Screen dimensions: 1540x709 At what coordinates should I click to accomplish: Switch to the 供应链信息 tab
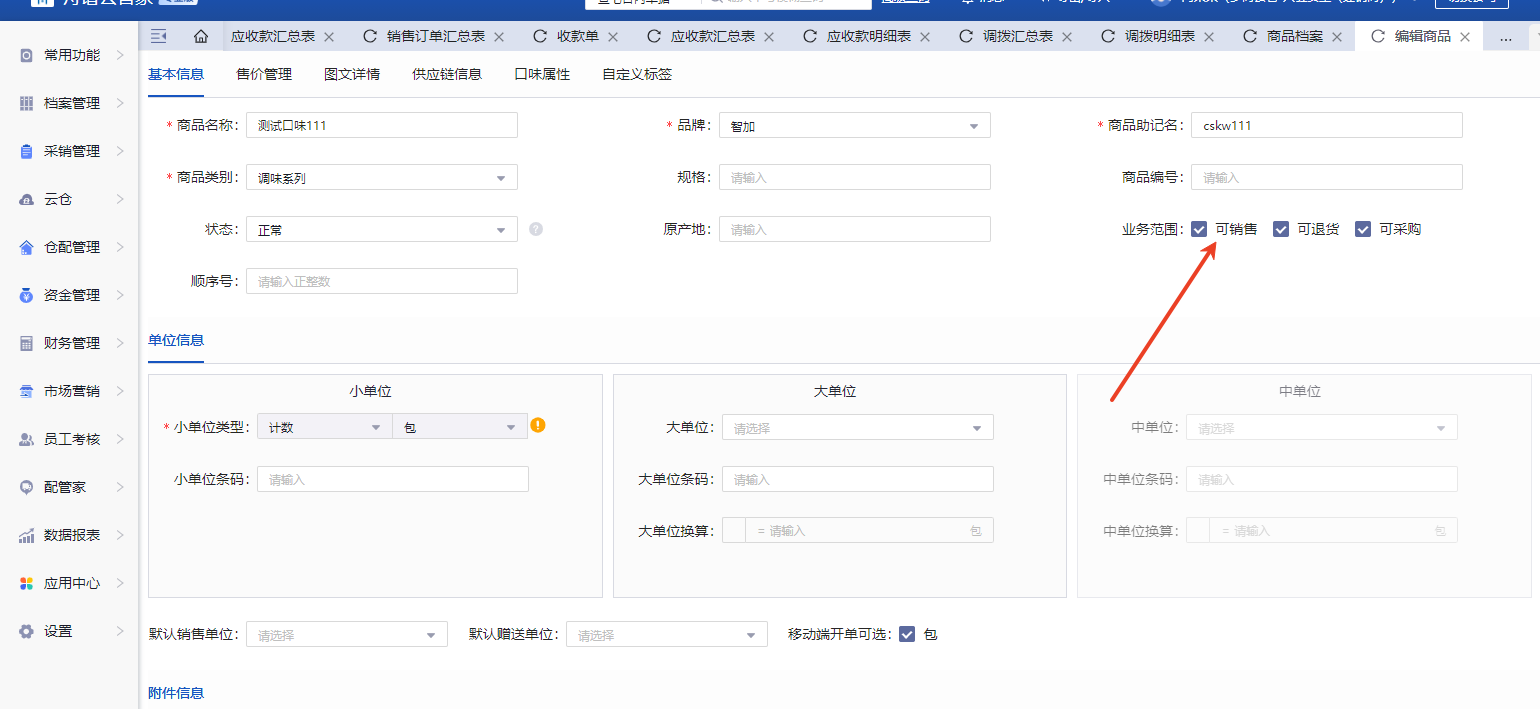447,74
